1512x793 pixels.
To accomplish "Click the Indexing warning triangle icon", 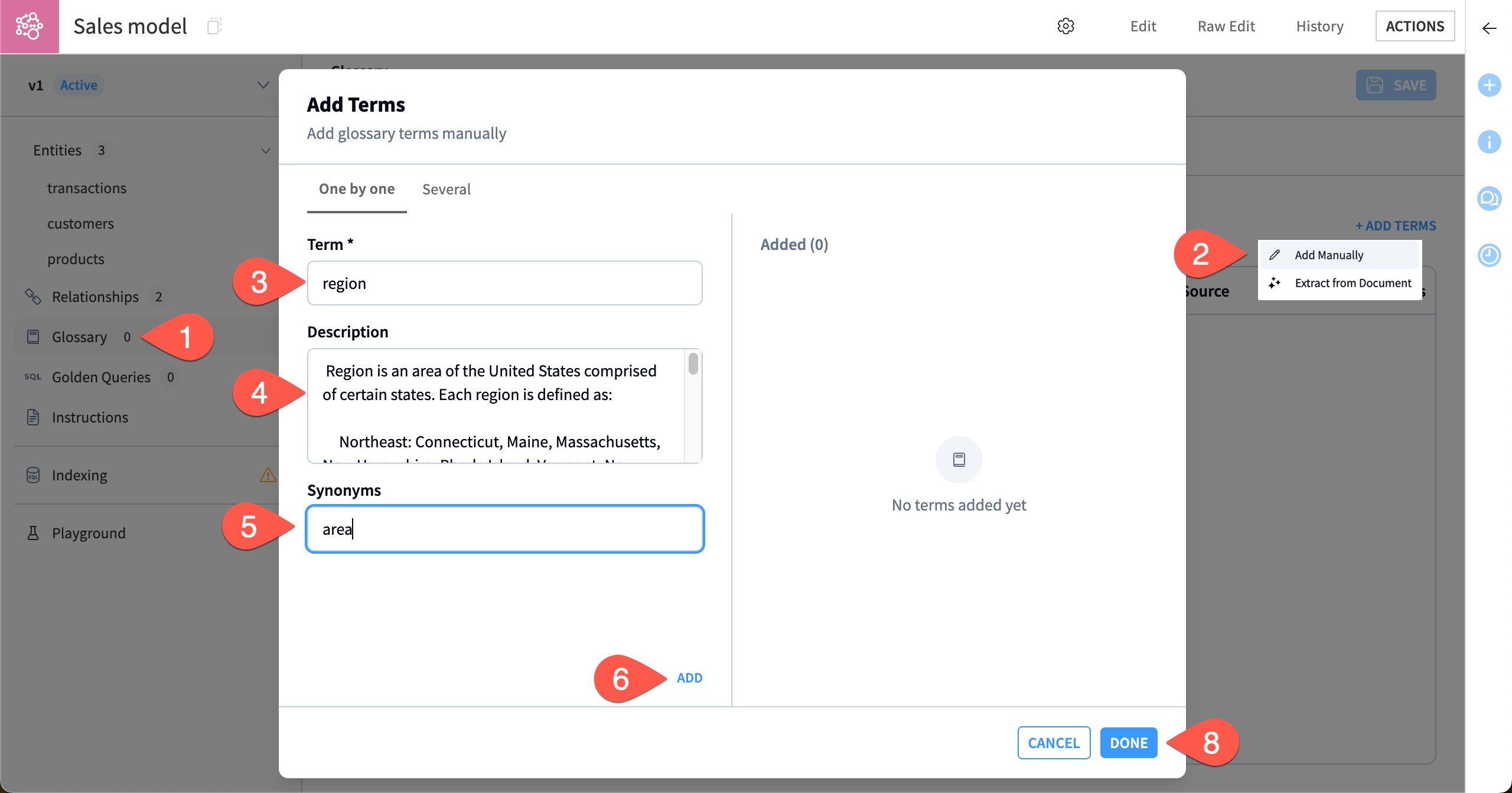I will pos(268,475).
